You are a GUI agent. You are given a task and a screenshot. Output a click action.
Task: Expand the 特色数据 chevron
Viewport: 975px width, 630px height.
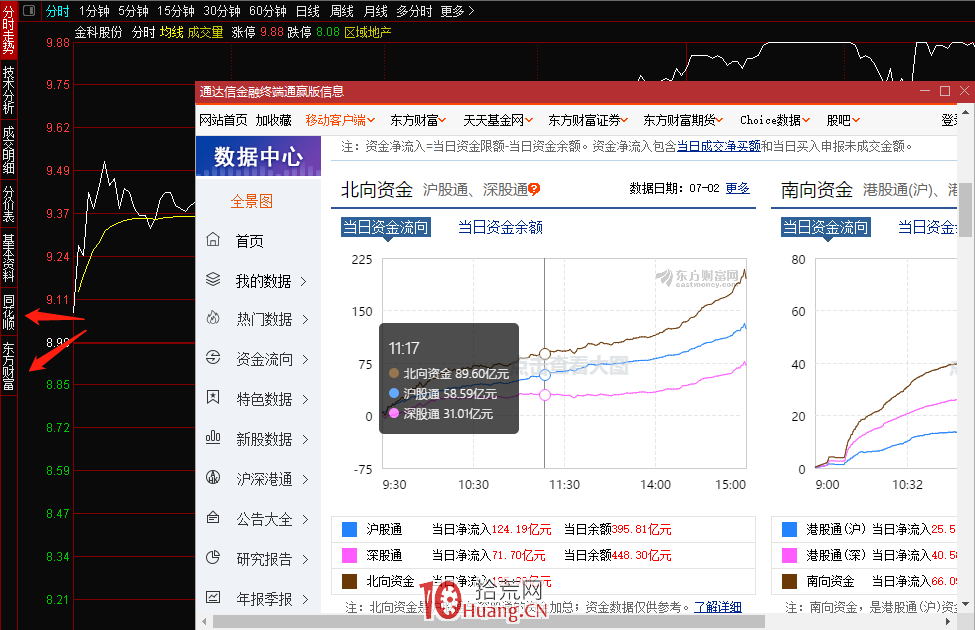(305, 399)
